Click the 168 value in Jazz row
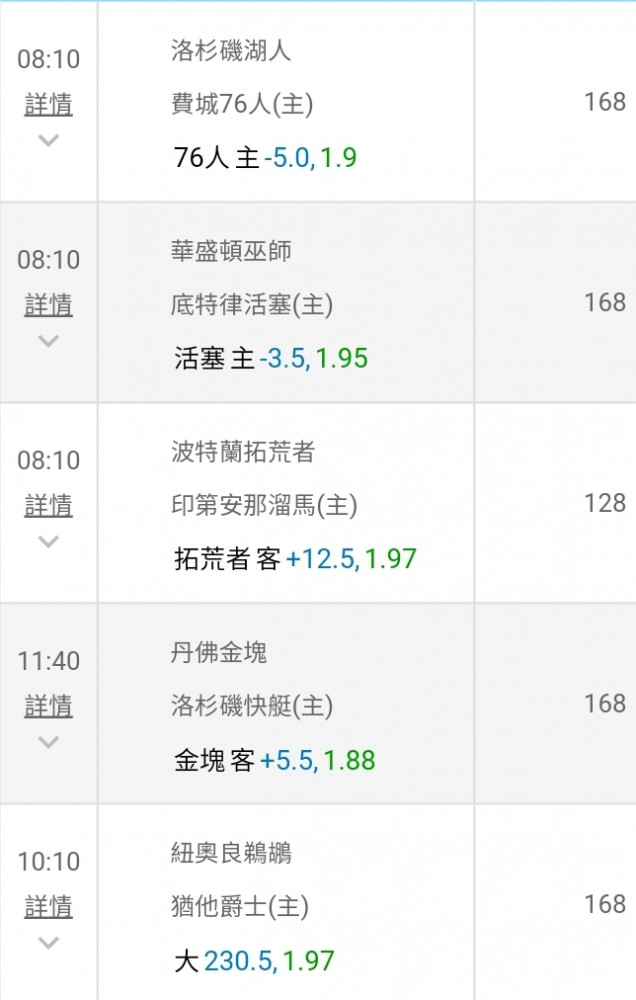The image size is (636, 1000). pyautogui.click(x=605, y=904)
